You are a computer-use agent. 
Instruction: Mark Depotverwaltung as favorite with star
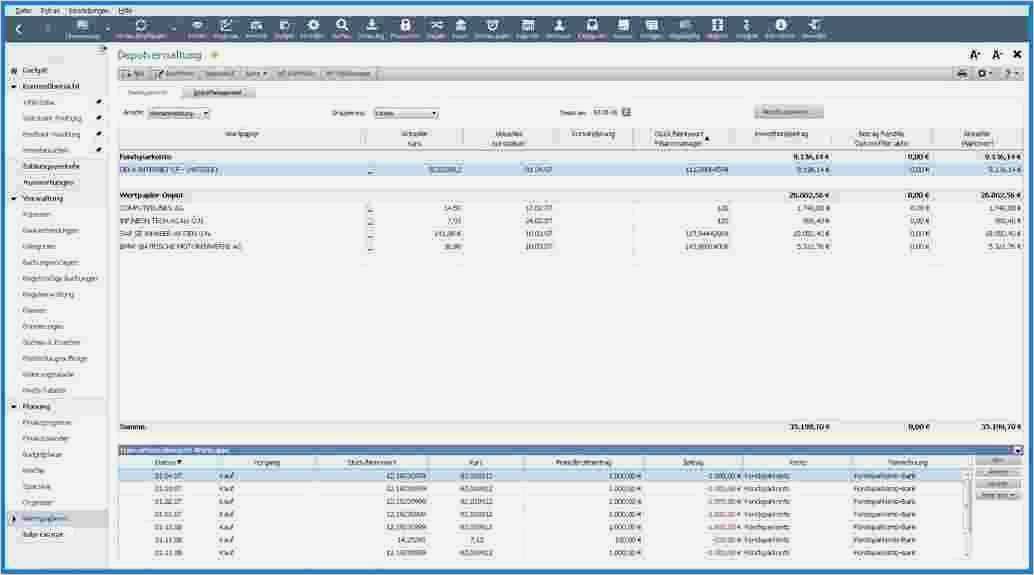tap(214, 55)
